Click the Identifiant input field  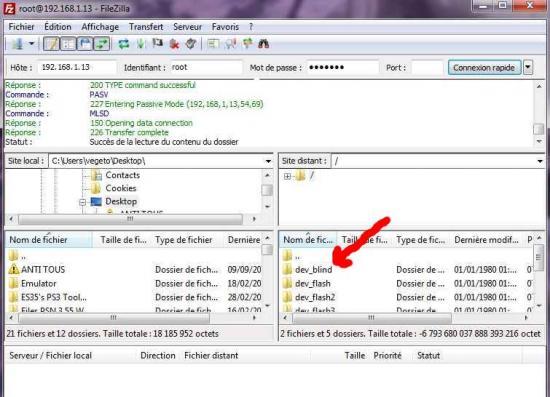(x=206, y=67)
